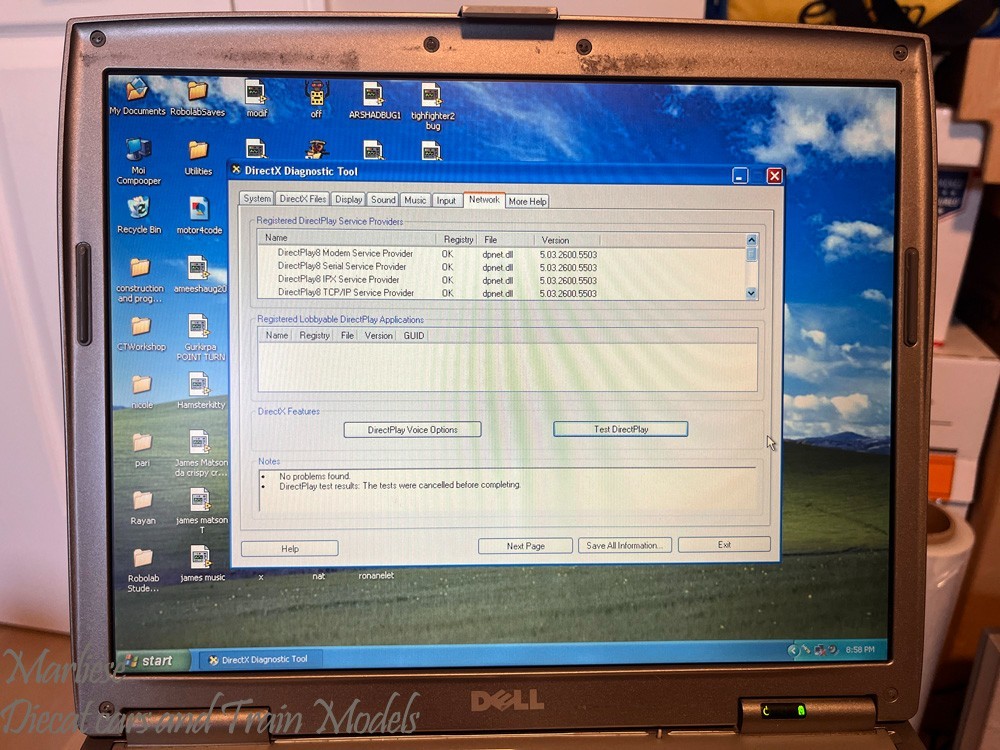The image size is (1000, 750).
Task: Open the pari folder icon
Action: tap(142, 442)
